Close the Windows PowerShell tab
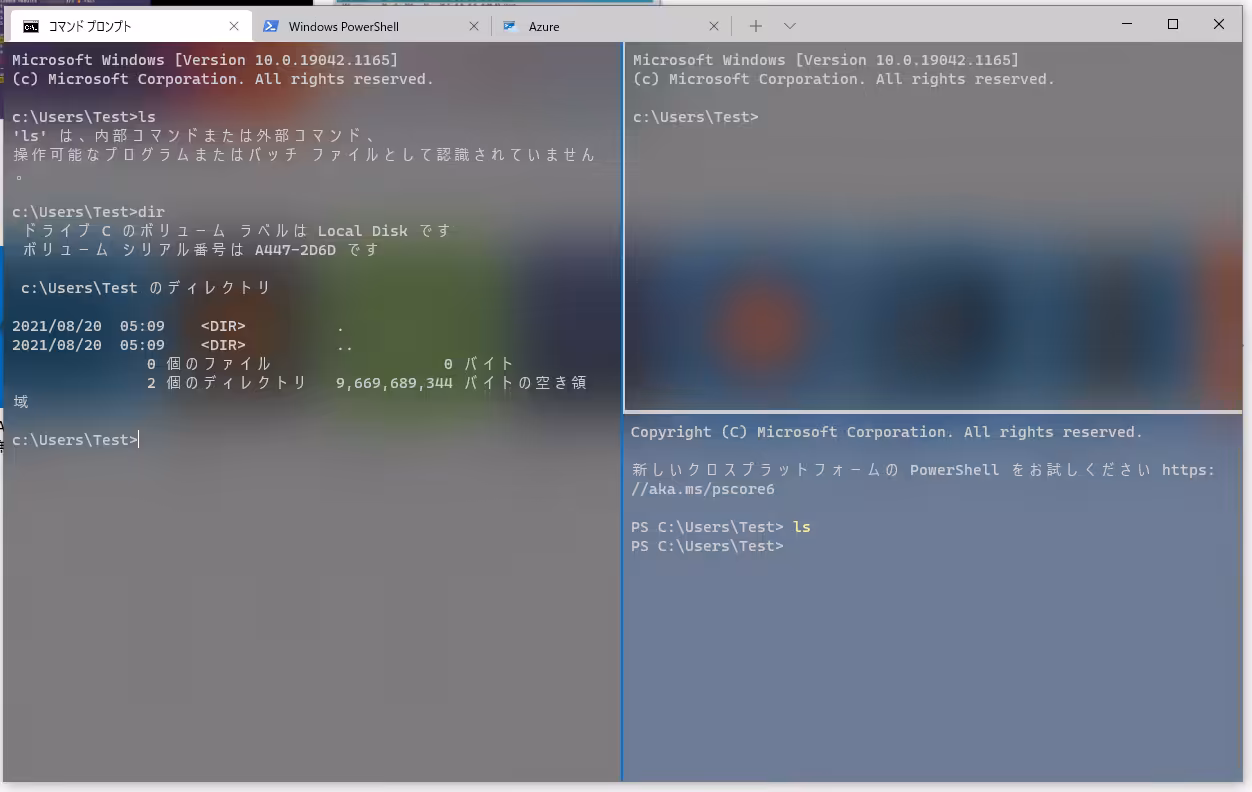 [x=473, y=26]
